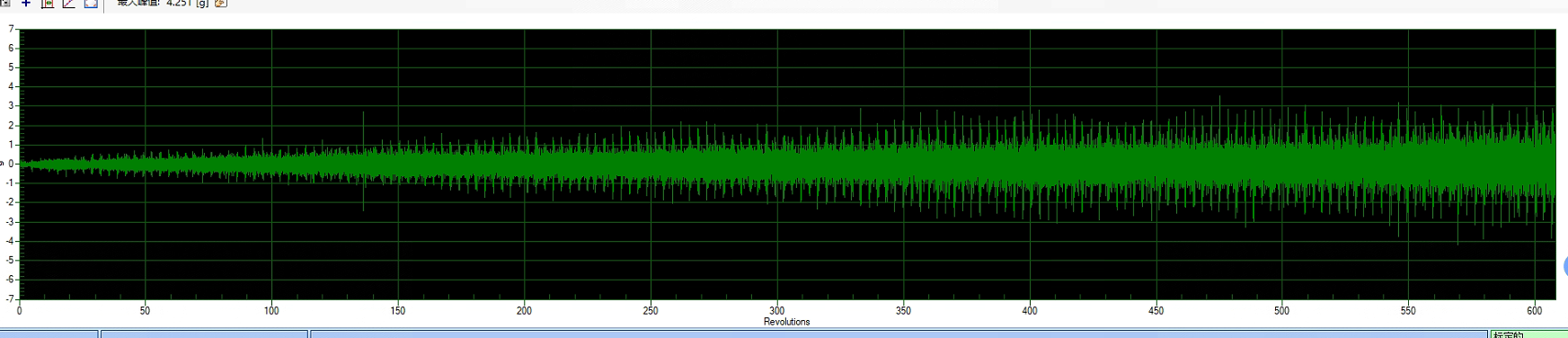Open the green status panel at bottom right
The height and width of the screenshot is (338, 1568).
click(x=1528, y=334)
